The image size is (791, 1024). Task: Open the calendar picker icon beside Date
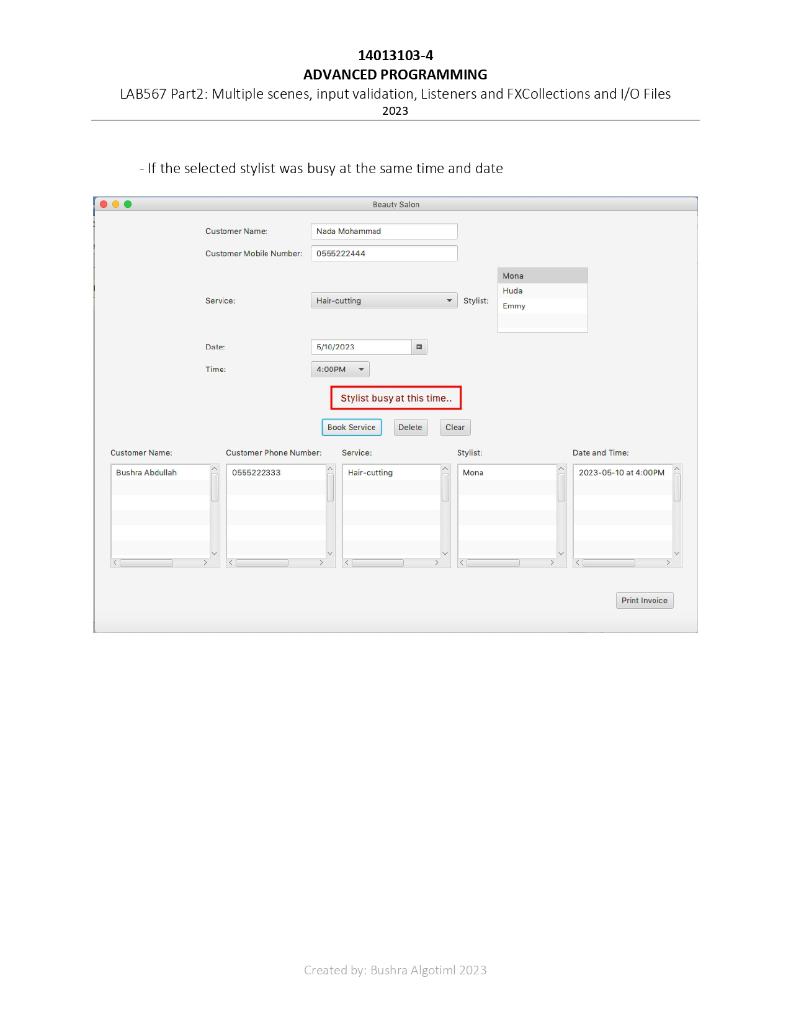click(419, 347)
